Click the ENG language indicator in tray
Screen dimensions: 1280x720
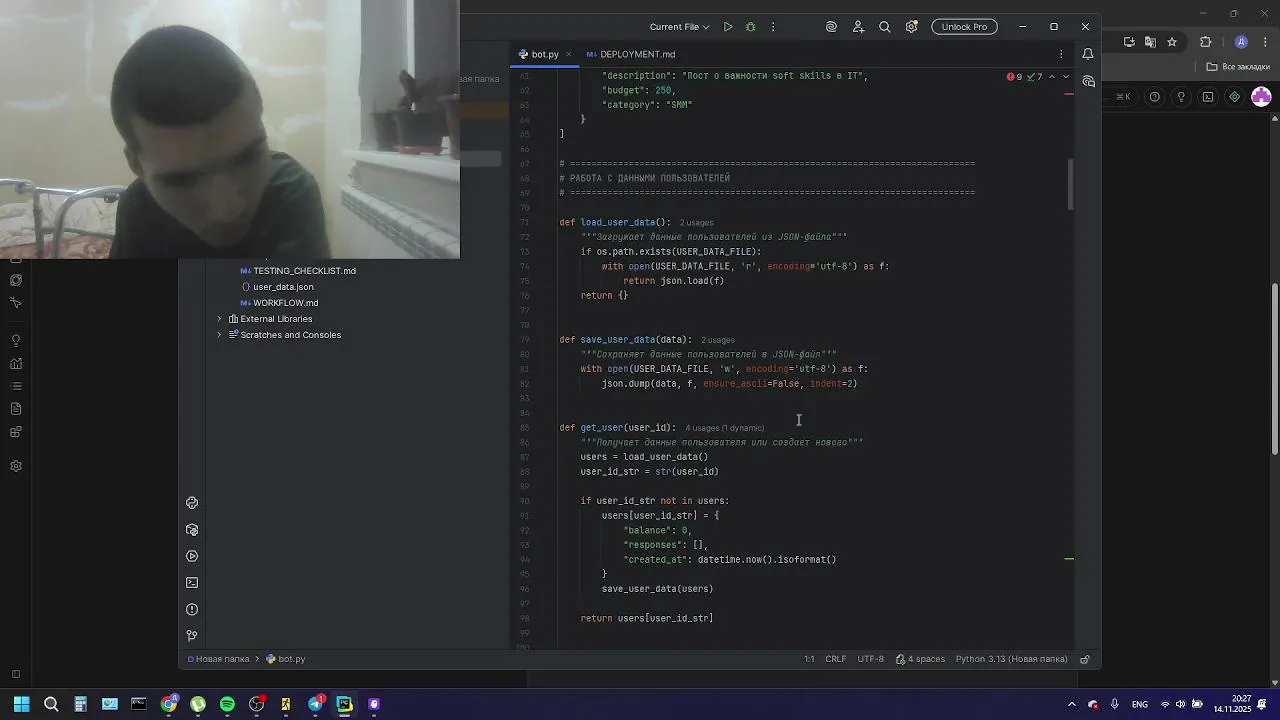(x=1139, y=705)
